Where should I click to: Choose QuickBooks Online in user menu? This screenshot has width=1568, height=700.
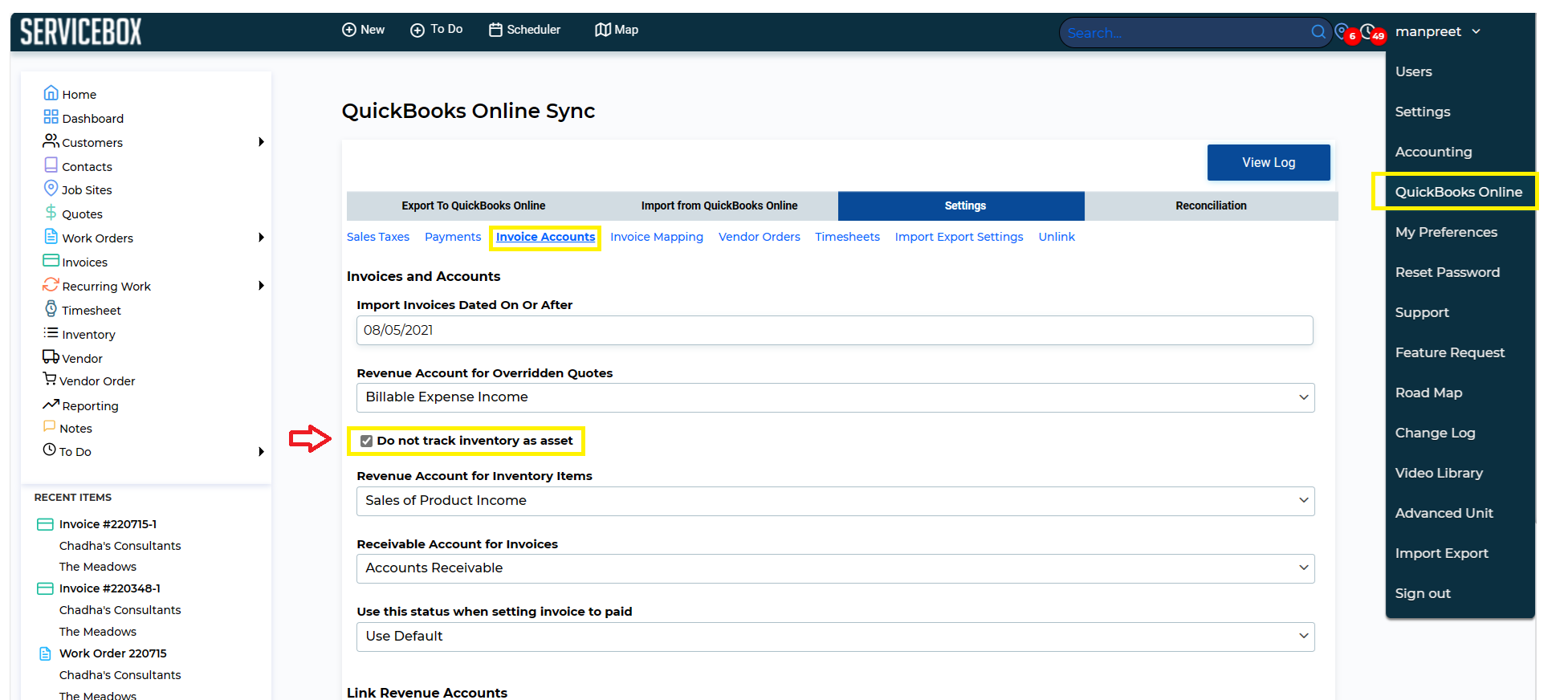coord(1458,192)
